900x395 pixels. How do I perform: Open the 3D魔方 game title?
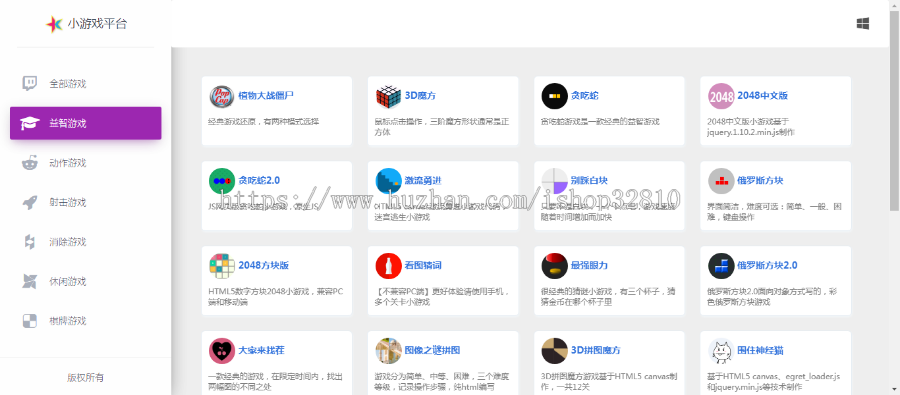coord(420,95)
